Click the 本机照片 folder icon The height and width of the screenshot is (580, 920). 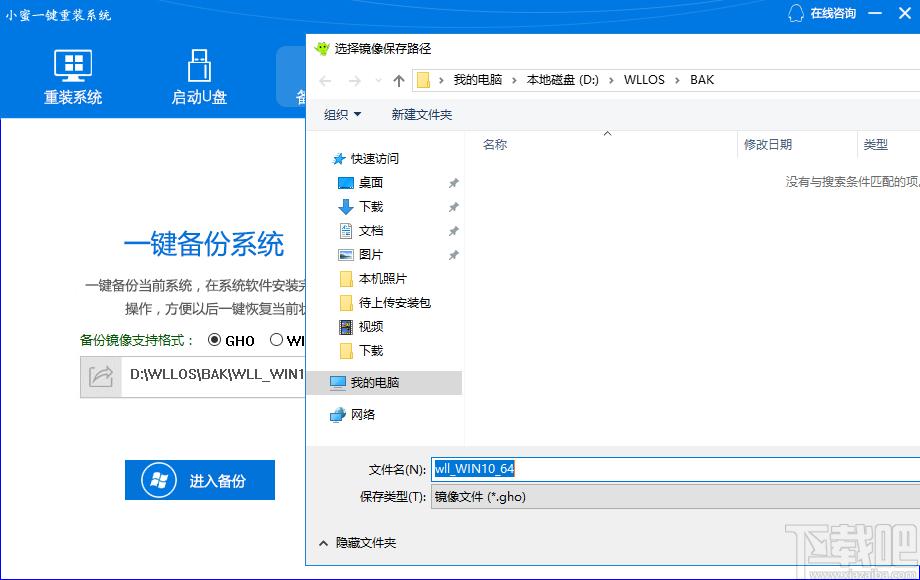click(346, 279)
